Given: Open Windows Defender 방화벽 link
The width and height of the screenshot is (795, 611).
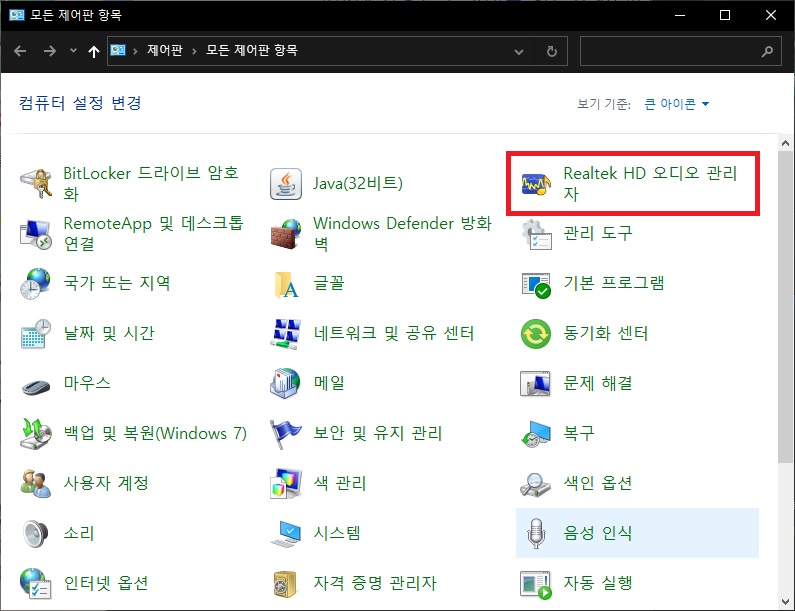Looking at the screenshot, I should coord(402,233).
